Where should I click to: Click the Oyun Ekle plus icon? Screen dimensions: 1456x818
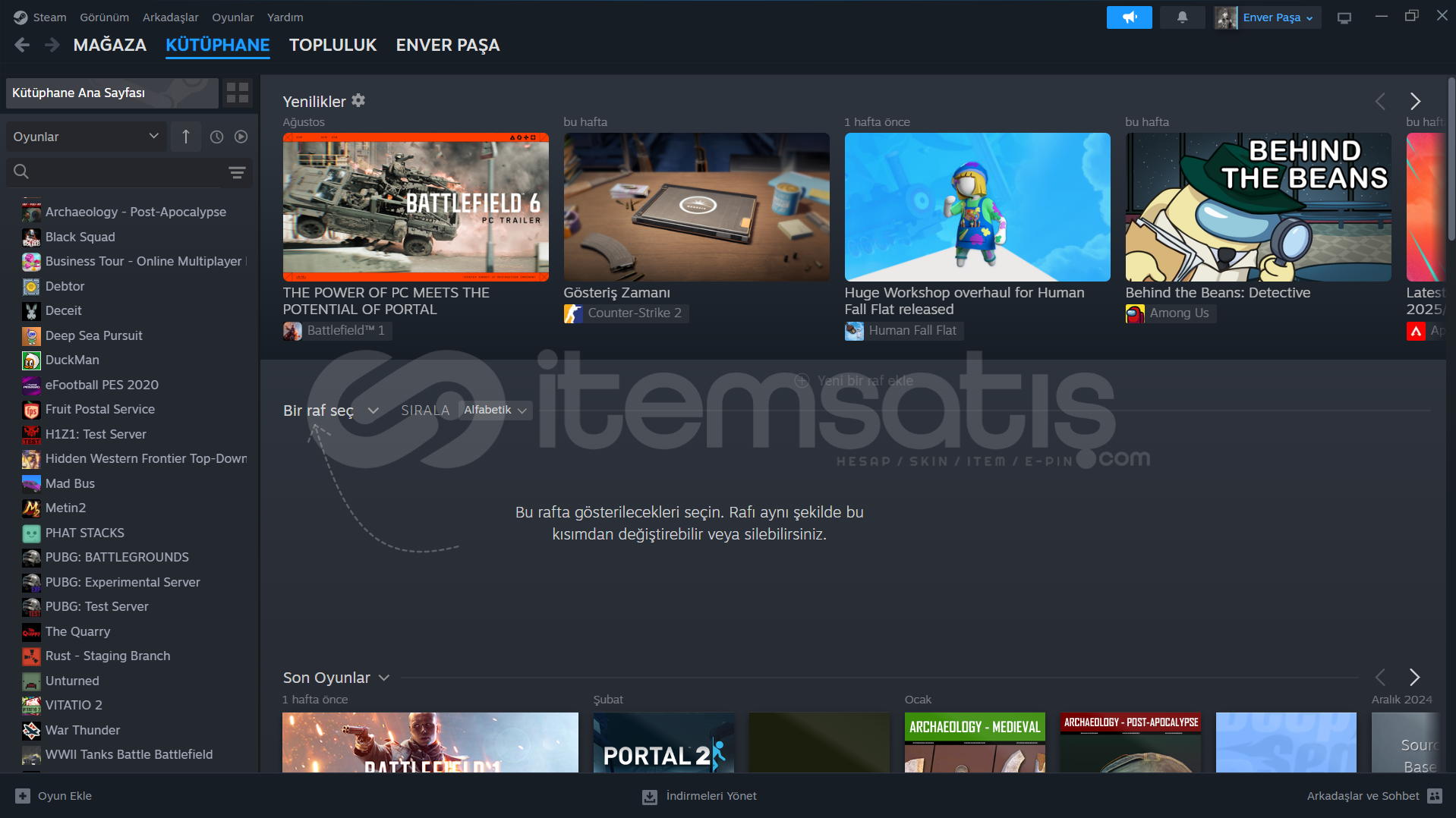(23, 796)
